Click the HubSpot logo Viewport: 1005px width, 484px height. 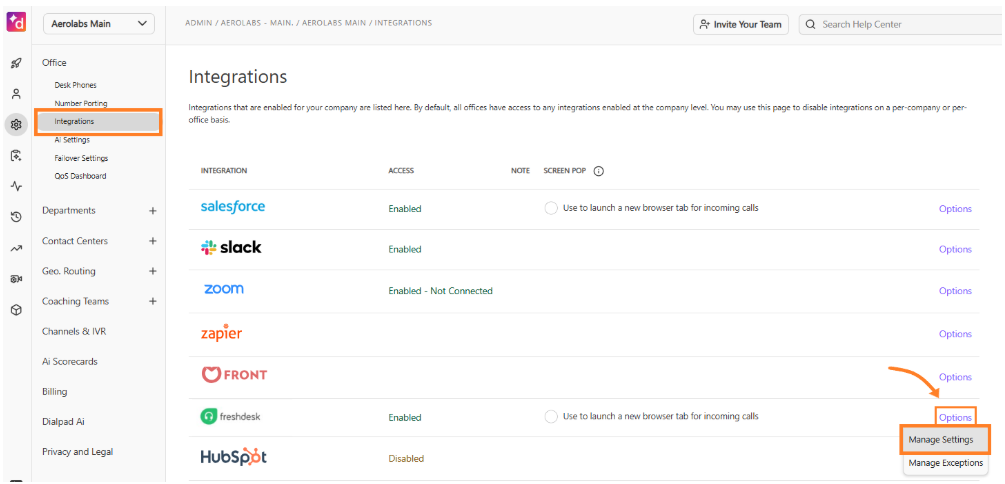coord(233,457)
